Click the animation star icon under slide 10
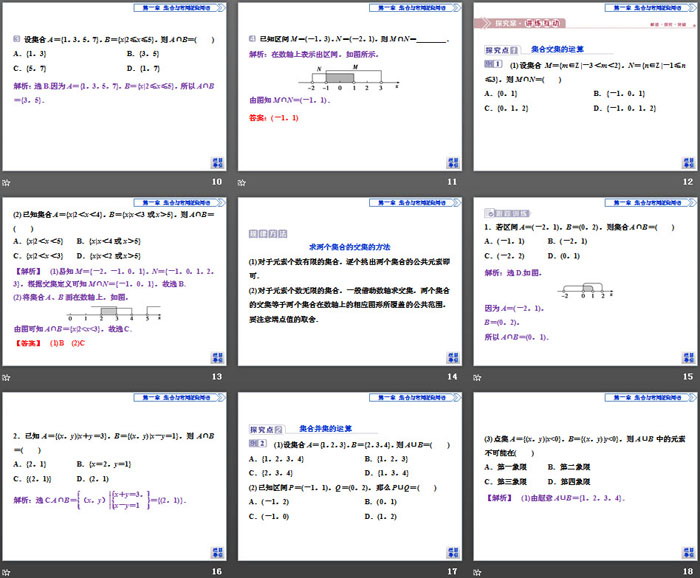700x578 pixels. [x=6, y=182]
